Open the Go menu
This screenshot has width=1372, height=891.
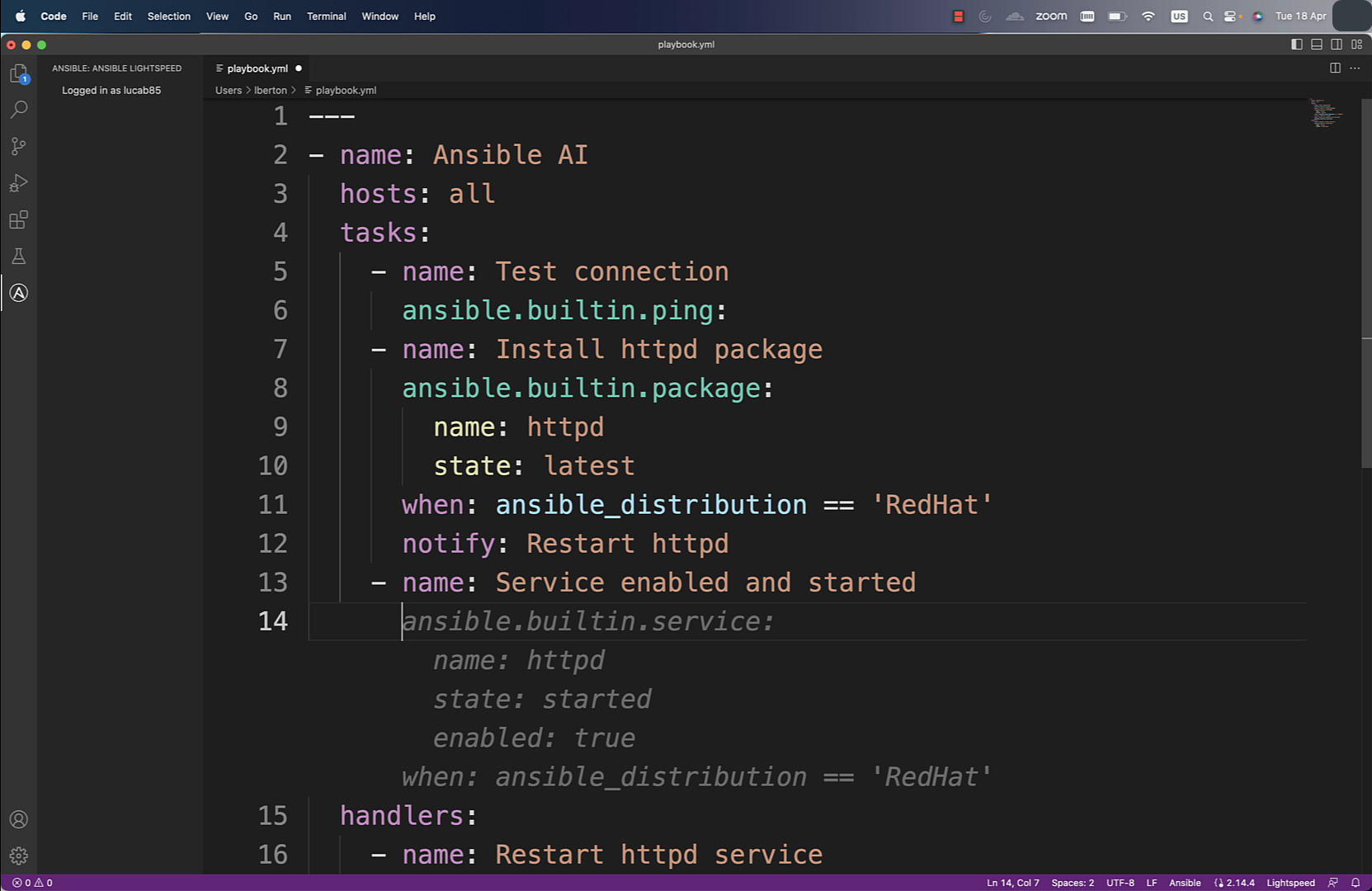tap(251, 16)
